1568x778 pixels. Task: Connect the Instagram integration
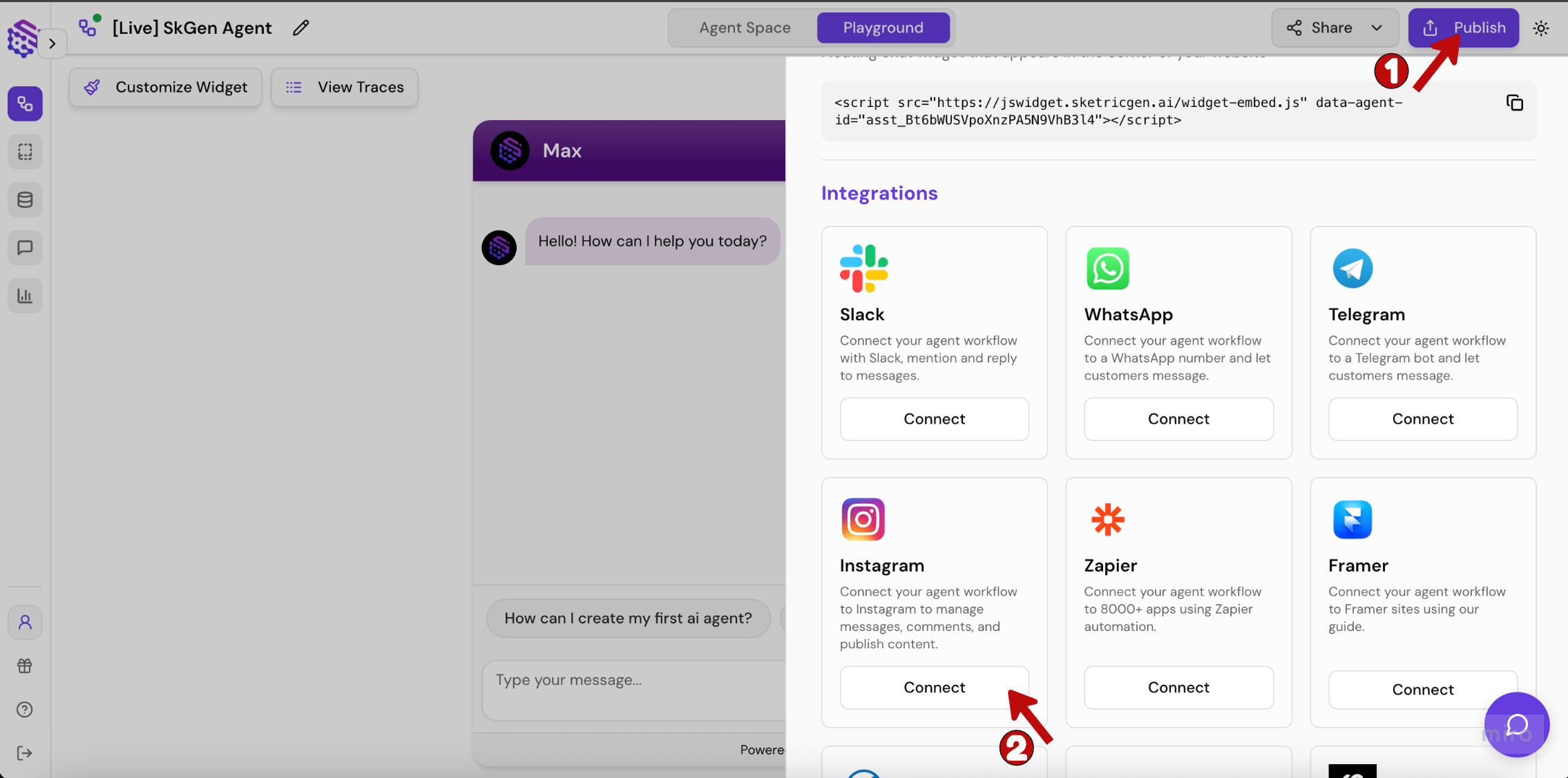click(x=934, y=687)
